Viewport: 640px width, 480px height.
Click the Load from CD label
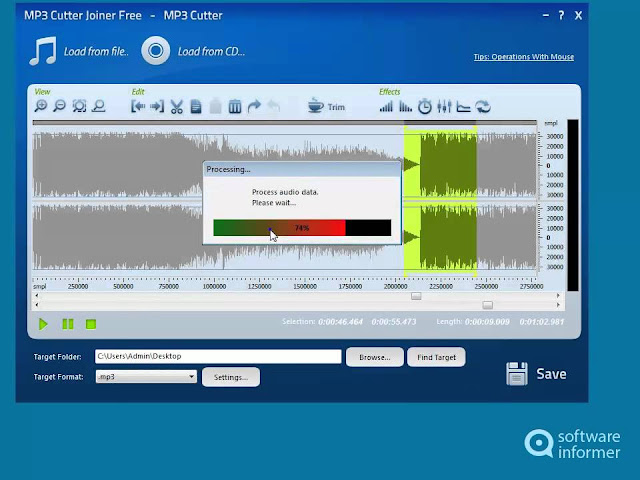(211, 51)
